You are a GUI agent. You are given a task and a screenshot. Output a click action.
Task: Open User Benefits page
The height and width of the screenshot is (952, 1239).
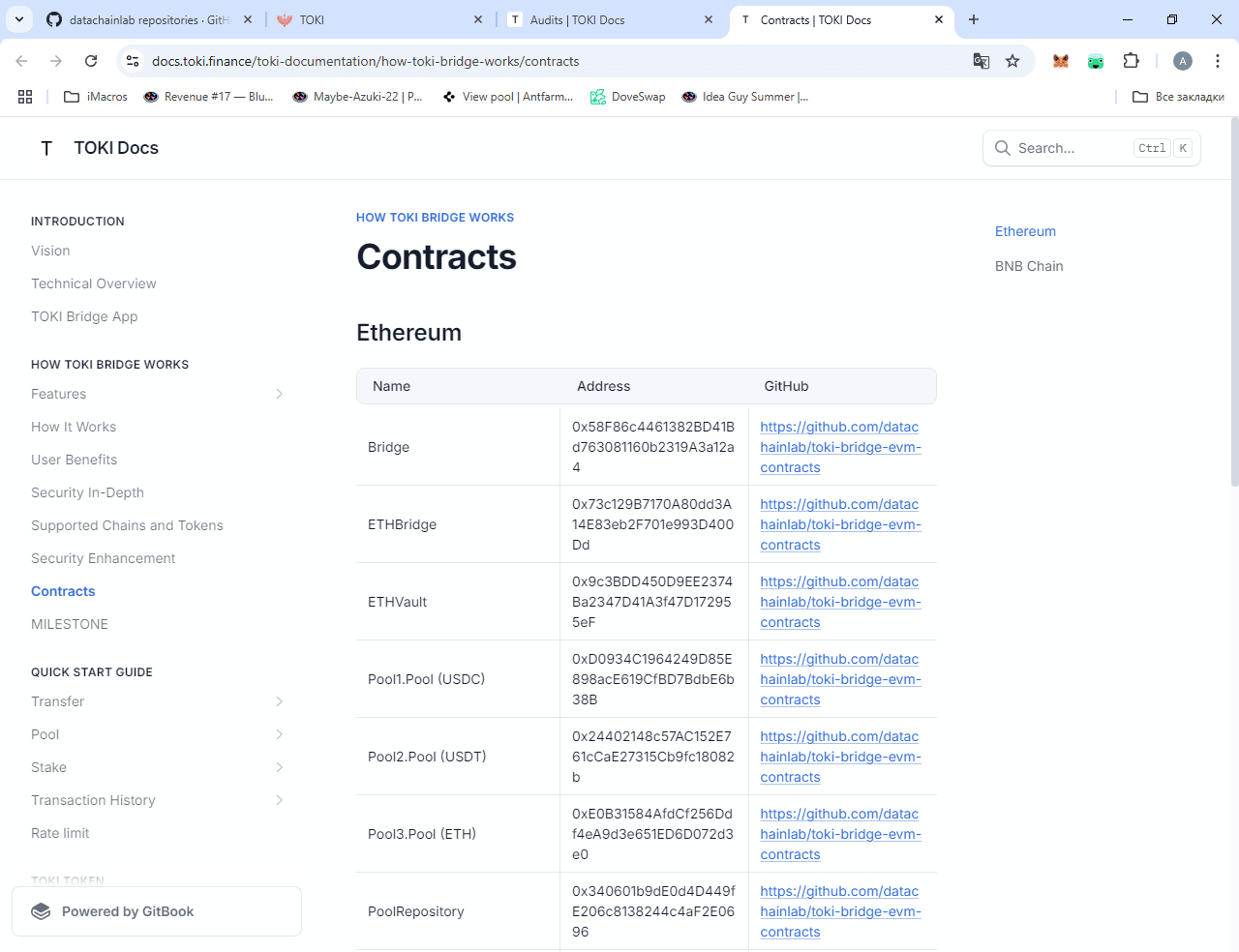74,460
